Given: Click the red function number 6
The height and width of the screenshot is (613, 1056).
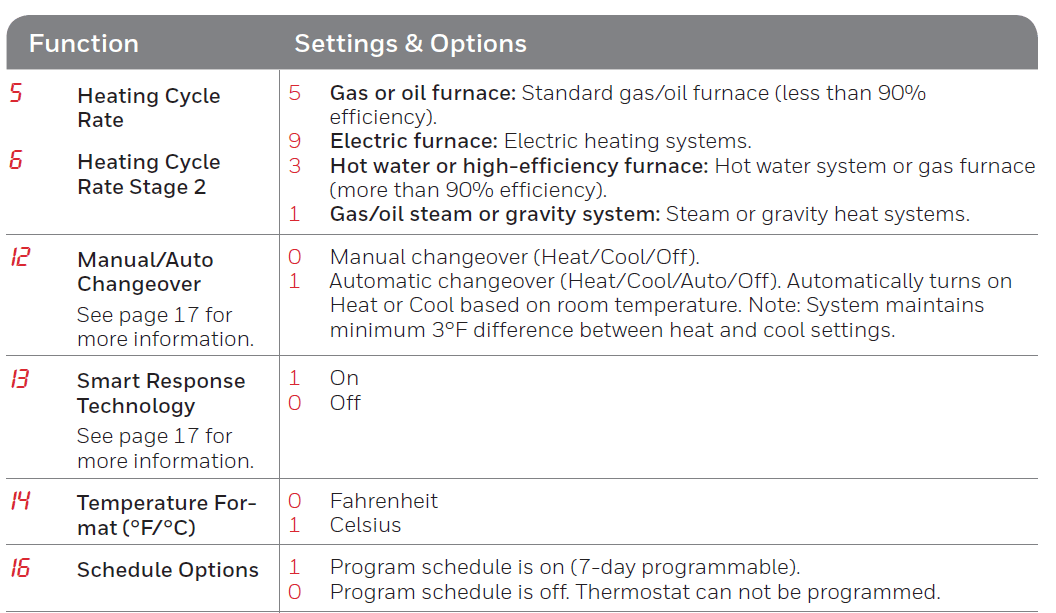Looking at the screenshot, I should pos(16,160).
